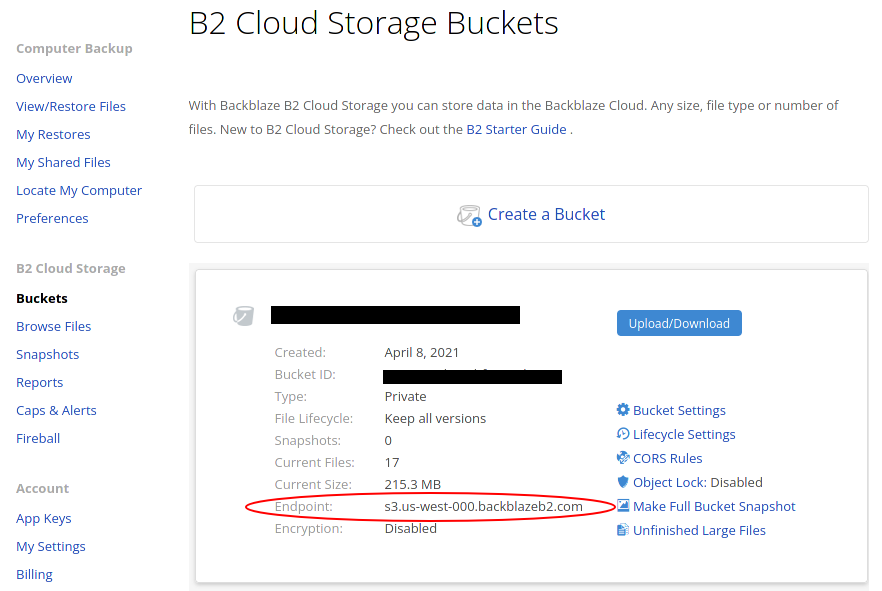
Task: Click the B2 Cloud Storage Buckets heading
Action: tap(374, 24)
